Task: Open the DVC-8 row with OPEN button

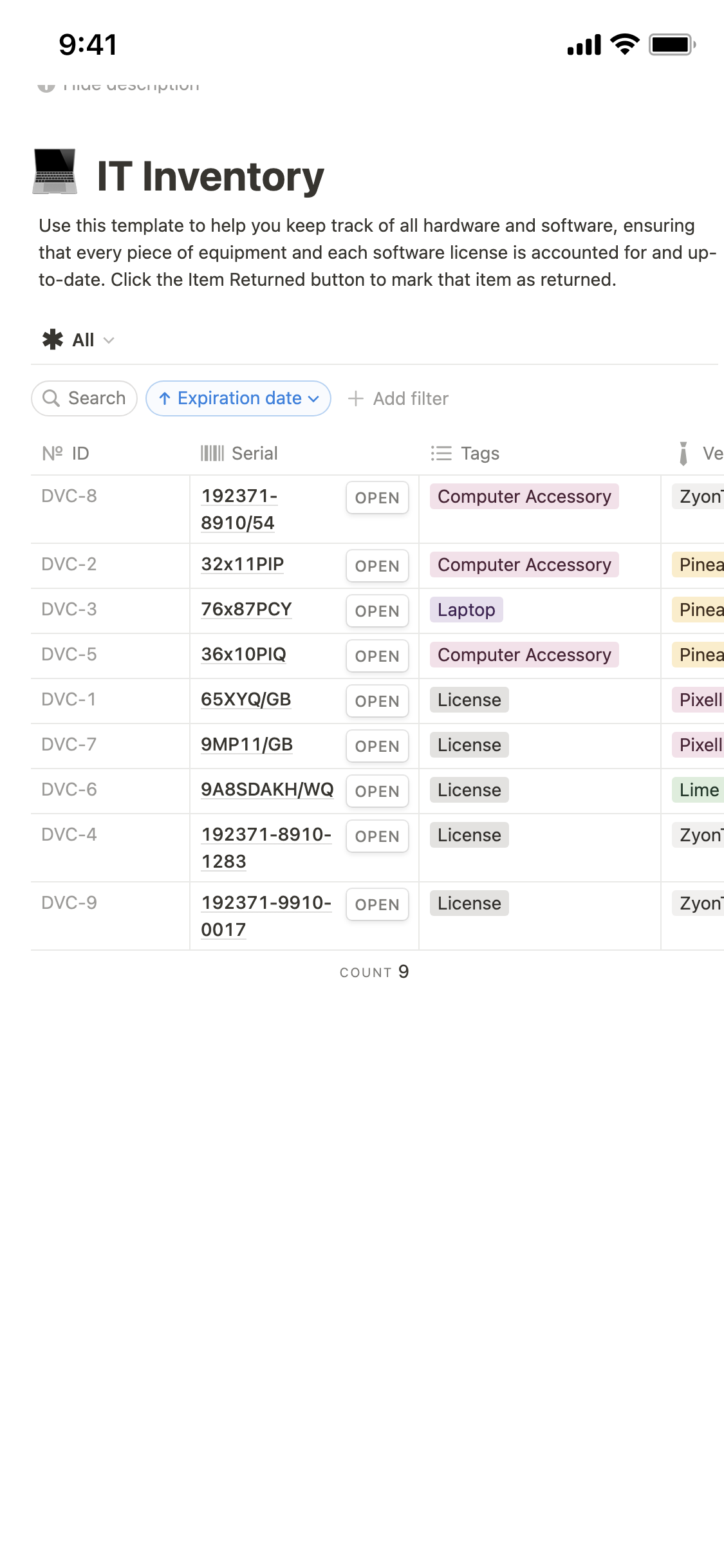Action: pyautogui.click(x=377, y=498)
